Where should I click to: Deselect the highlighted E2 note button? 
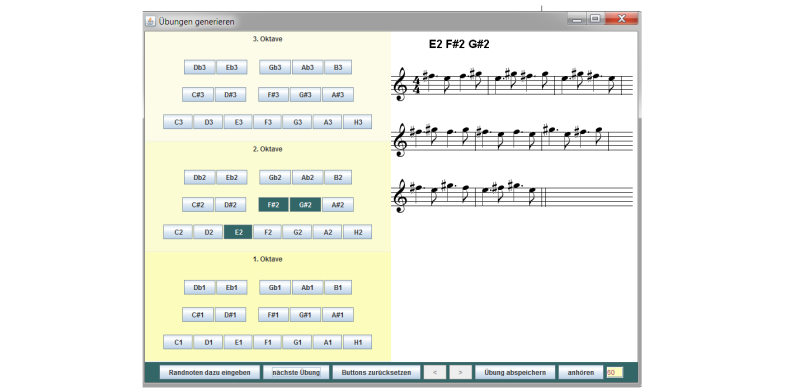pos(238,232)
